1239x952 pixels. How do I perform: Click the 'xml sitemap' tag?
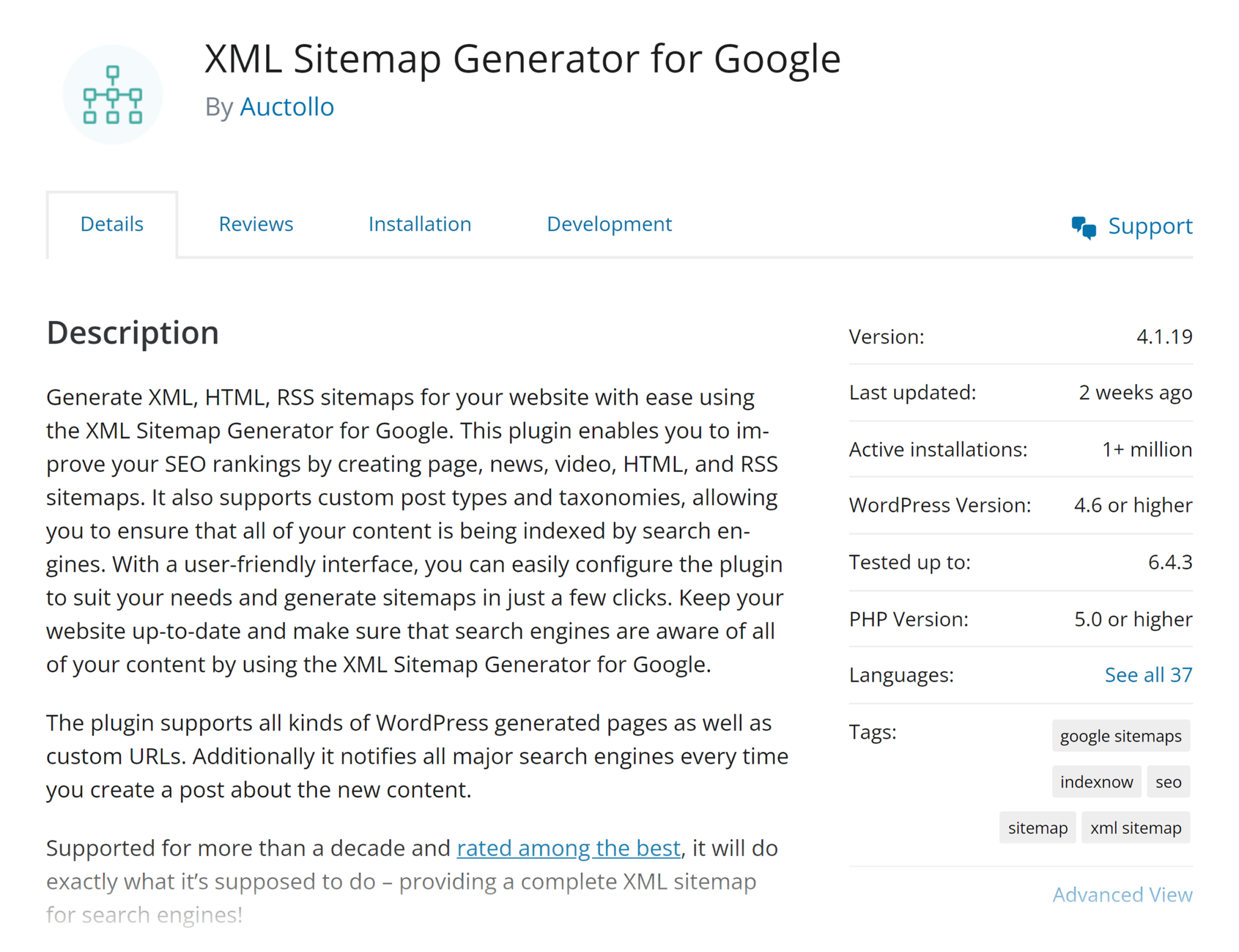(1136, 828)
